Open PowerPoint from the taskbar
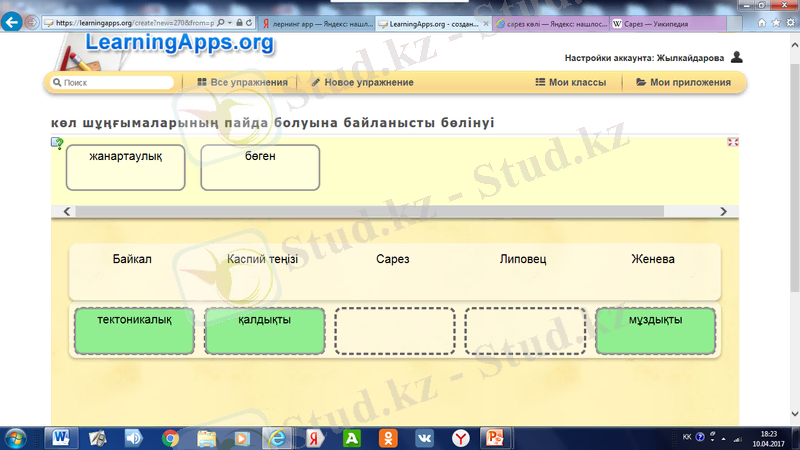 point(492,437)
